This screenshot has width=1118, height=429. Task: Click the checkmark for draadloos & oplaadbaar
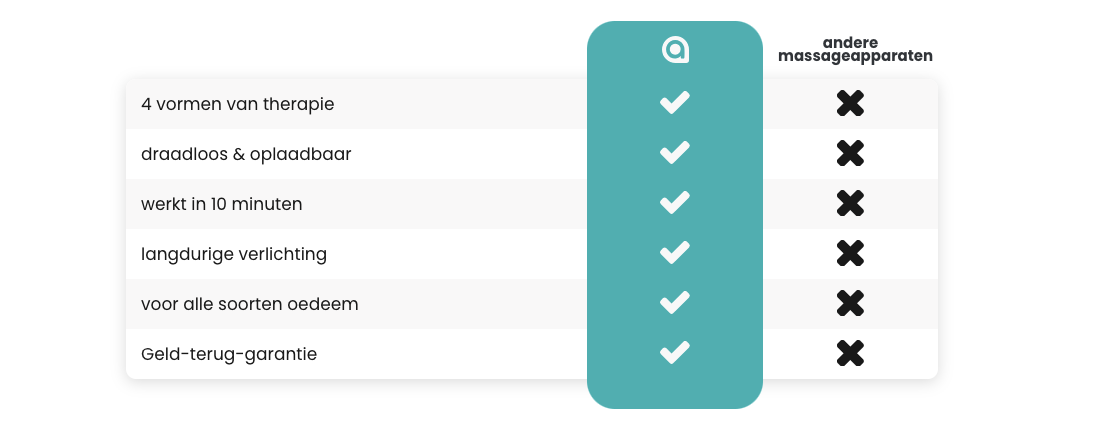(x=675, y=153)
